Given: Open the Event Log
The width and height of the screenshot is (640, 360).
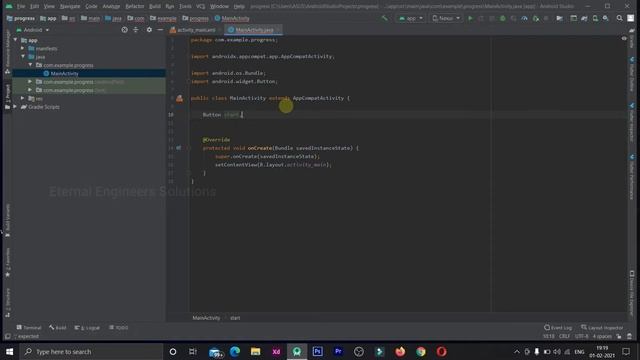Looking at the screenshot, I should coord(558,327).
